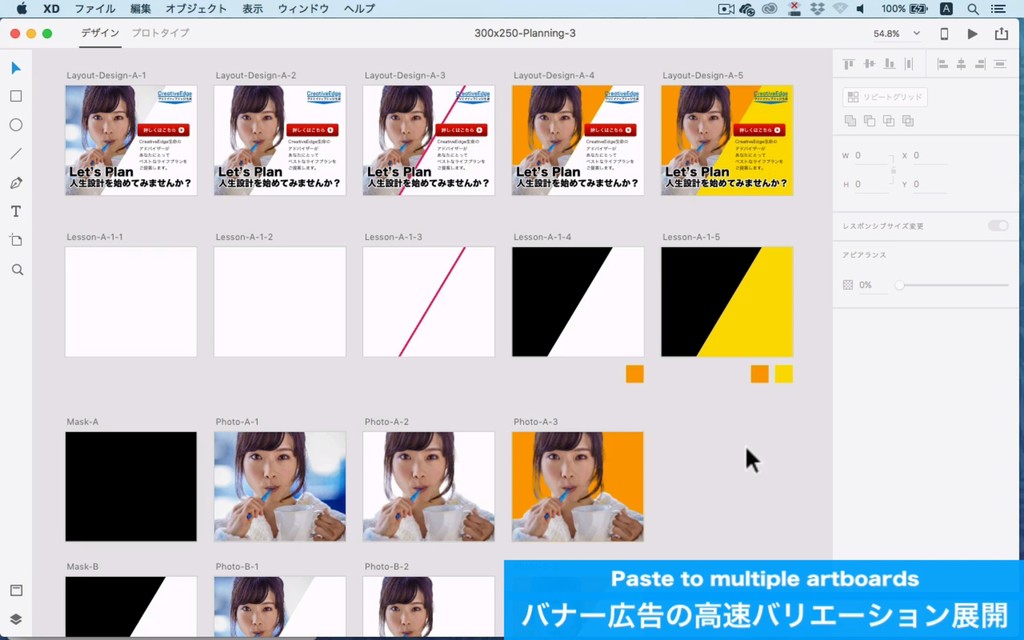
Task: Align selection to bottom edges
Action: pyautogui.click(x=889, y=64)
